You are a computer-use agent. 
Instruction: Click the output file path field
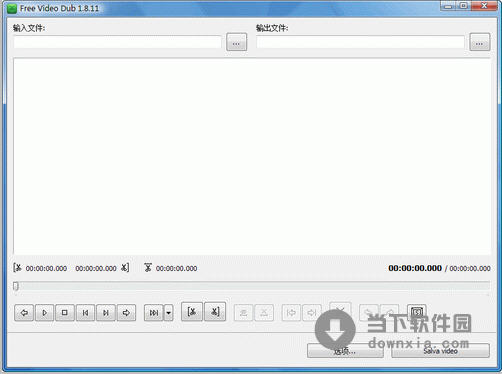click(x=360, y=42)
